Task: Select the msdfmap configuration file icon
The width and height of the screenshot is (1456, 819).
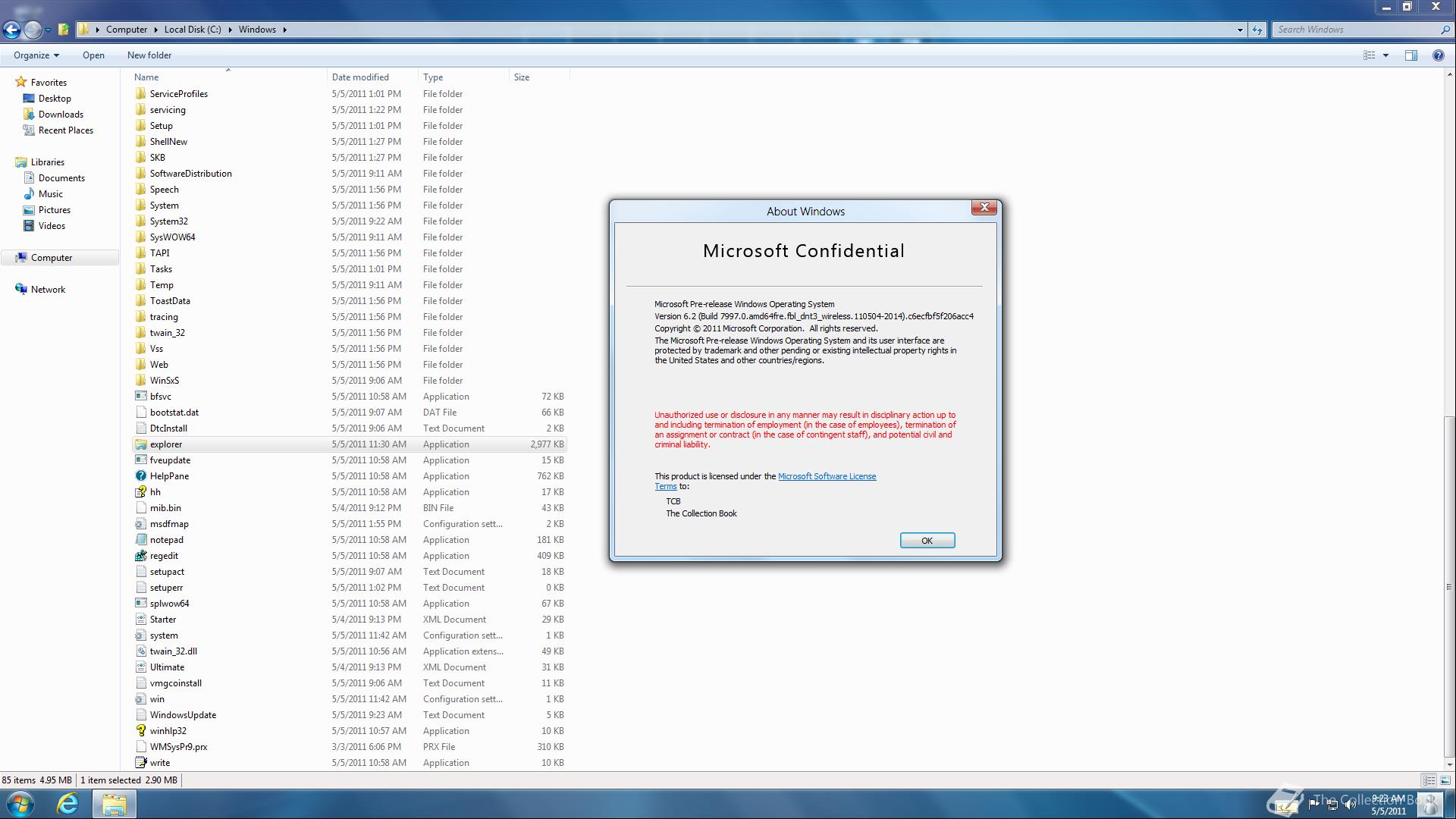Action: coord(140,524)
